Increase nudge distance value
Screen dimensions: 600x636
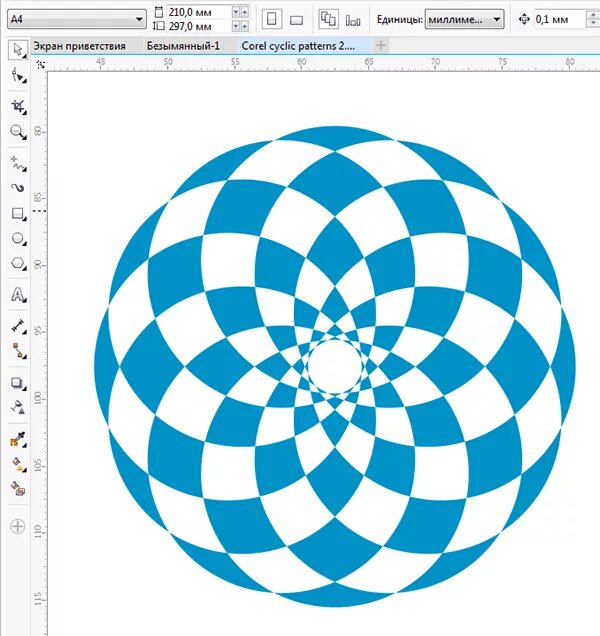pos(593,15)
